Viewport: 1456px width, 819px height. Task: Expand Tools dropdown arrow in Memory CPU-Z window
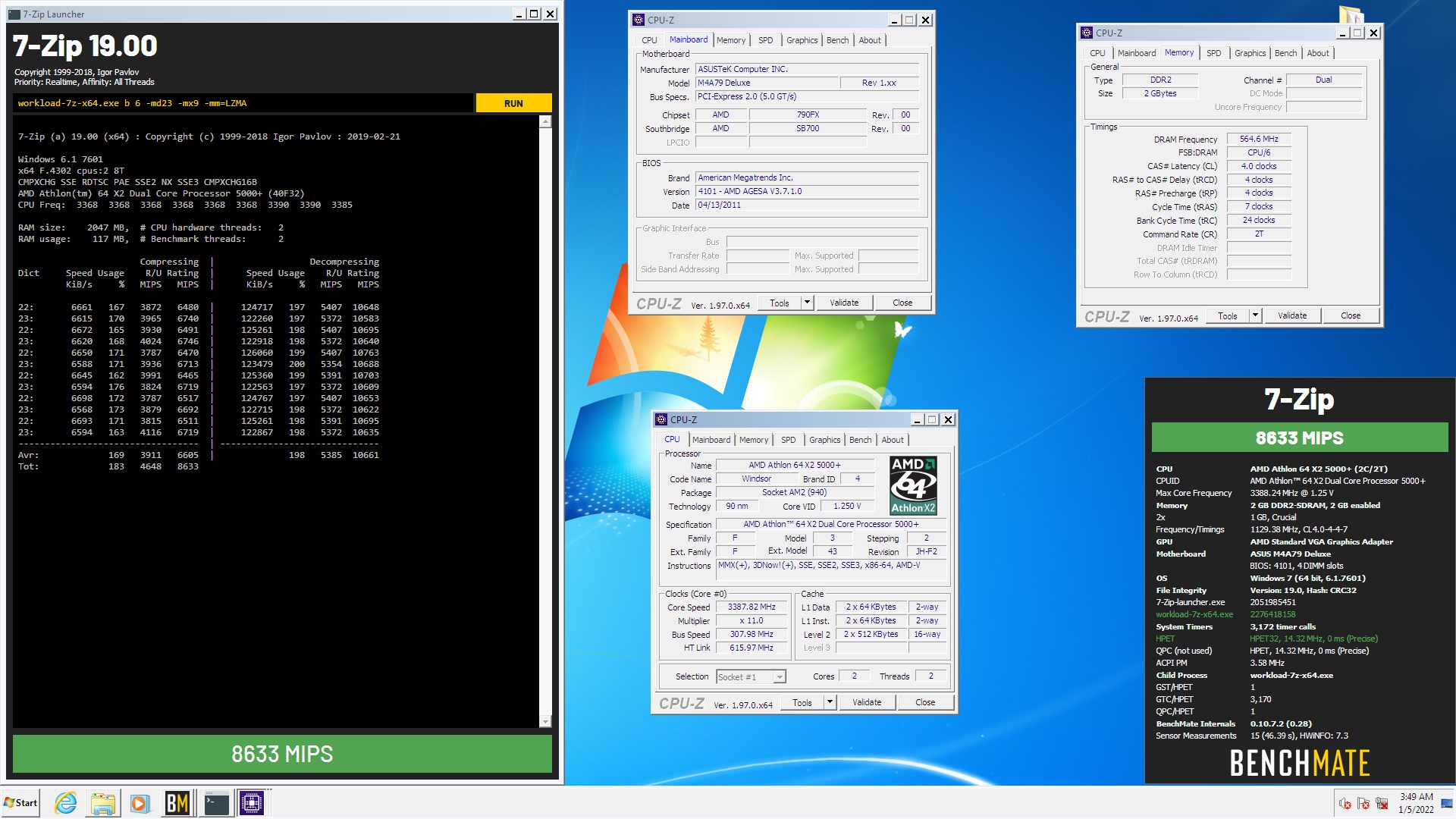[x=1255, y=316]
